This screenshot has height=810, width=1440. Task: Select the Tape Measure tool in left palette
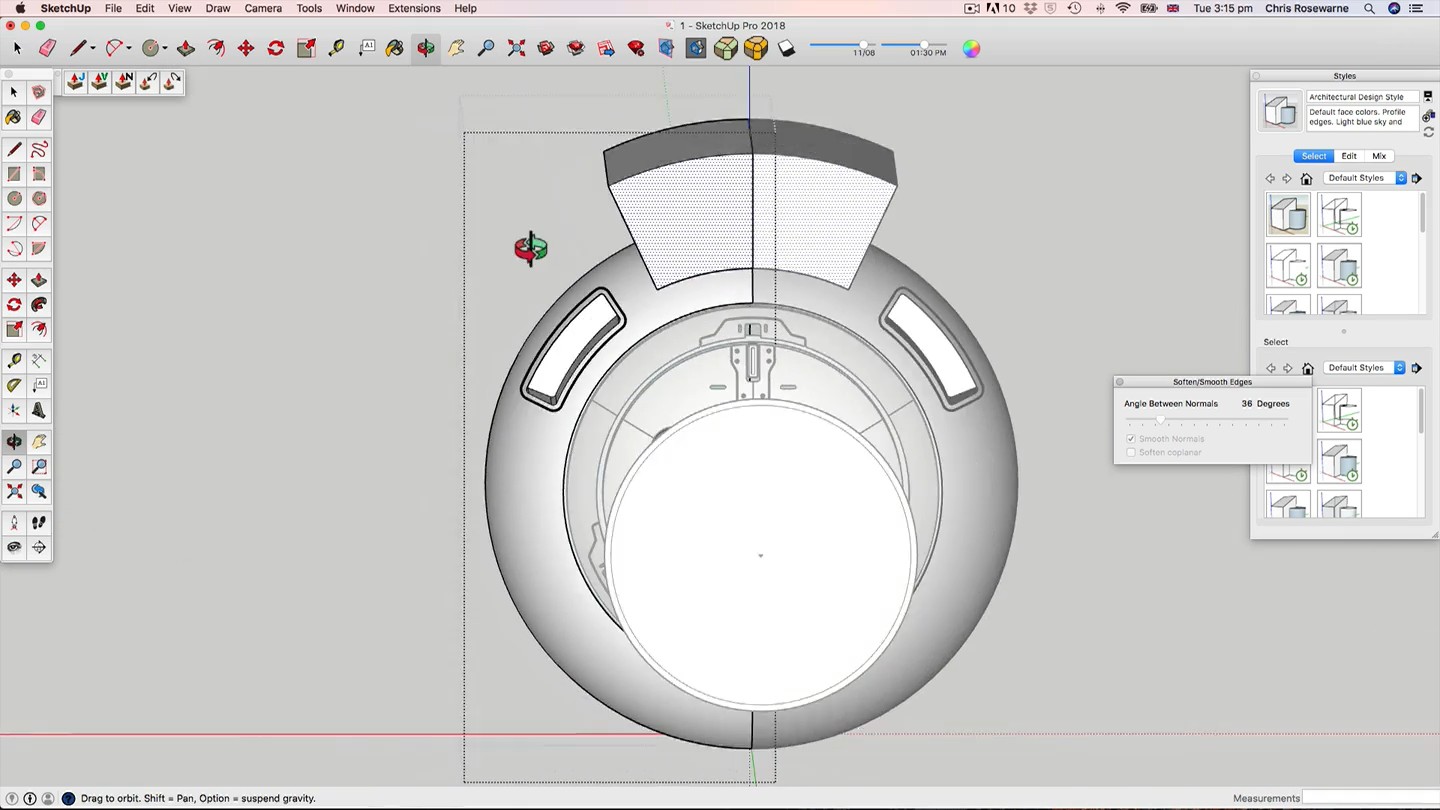14,360
